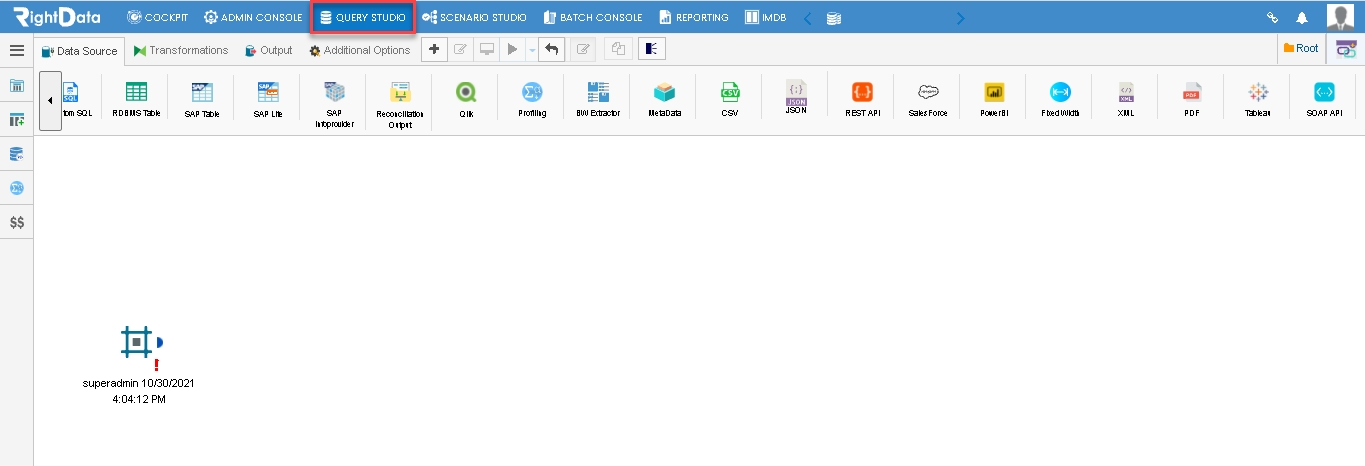Open the IMDB module
Screen dimensions: 1365x466
(x=766, y=17)
